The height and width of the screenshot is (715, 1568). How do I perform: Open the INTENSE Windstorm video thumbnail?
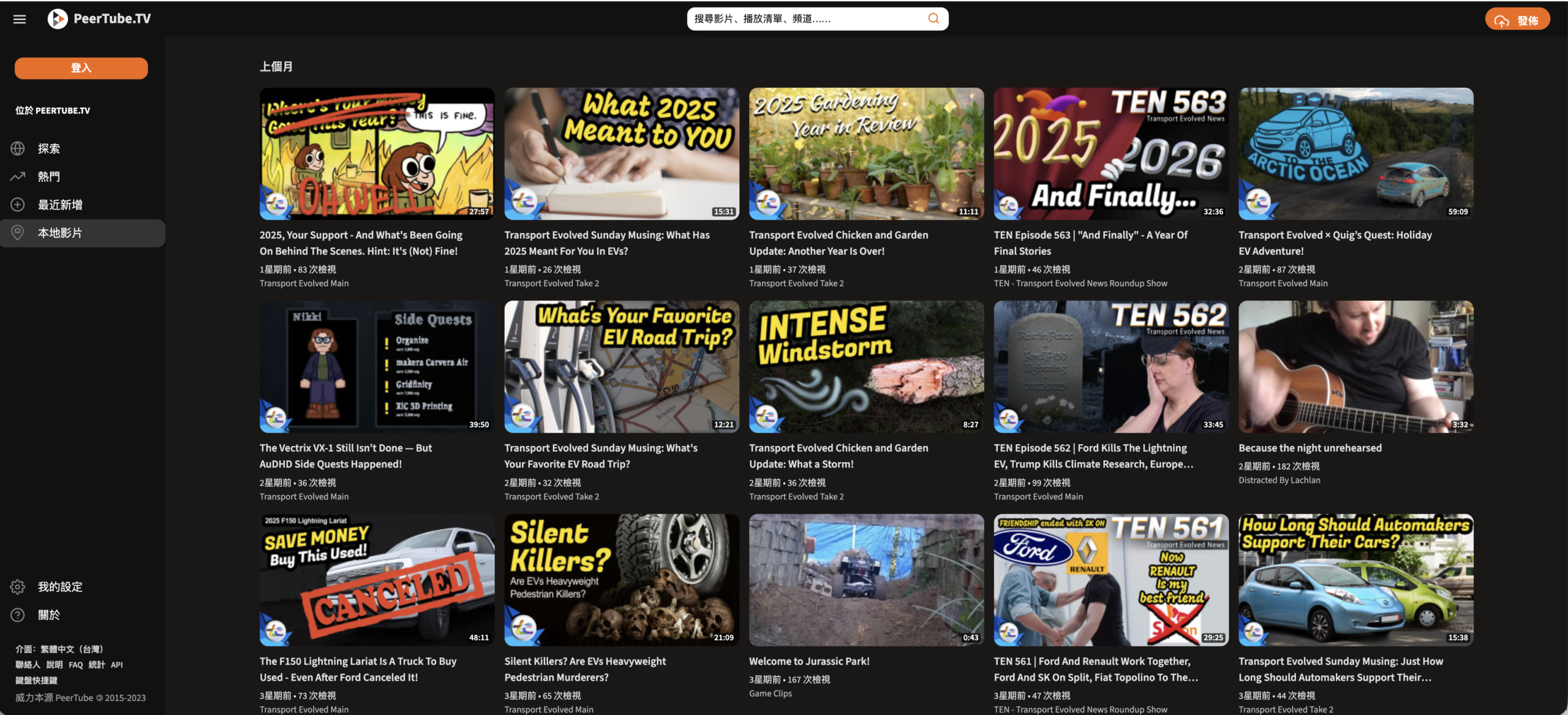point(866,366)
